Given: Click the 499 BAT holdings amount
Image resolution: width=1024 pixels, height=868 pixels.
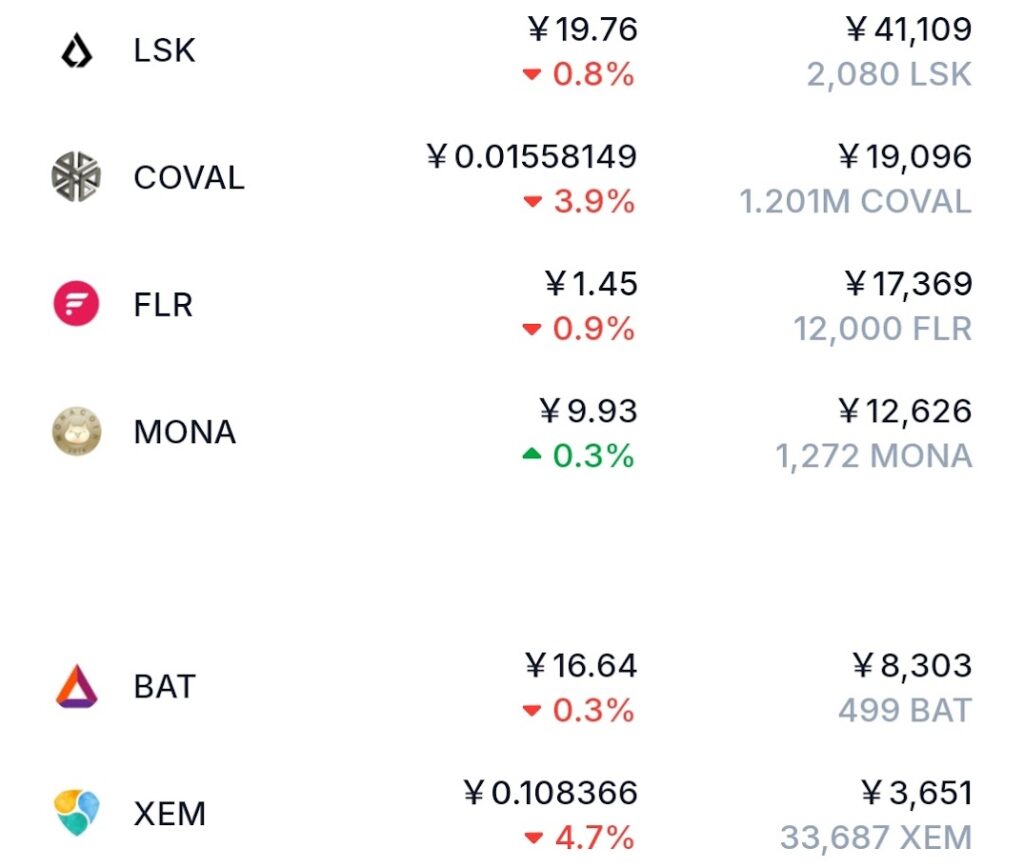Looking at the screenshot, I should [905, 711].
